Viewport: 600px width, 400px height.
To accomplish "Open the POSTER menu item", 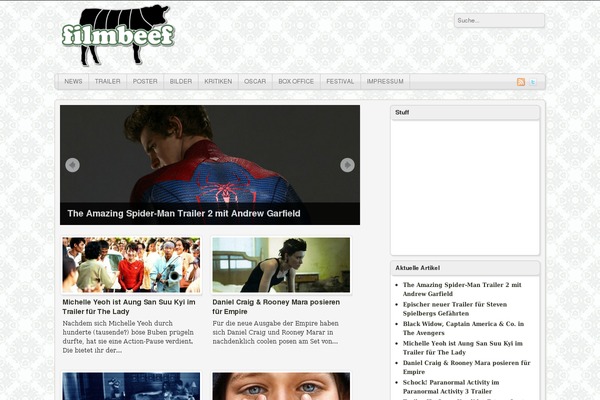I will coord(145,82).
